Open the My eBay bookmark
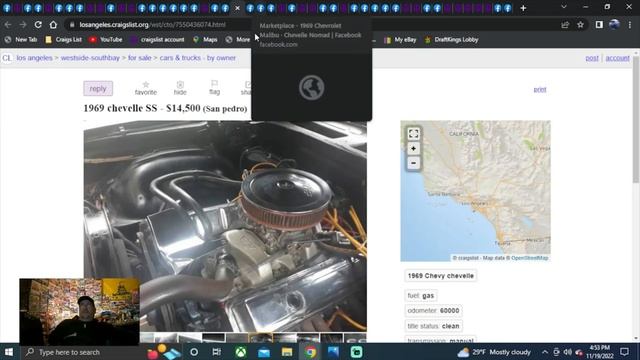The width and height of the screenshot is (640, 360). [400, 40]
